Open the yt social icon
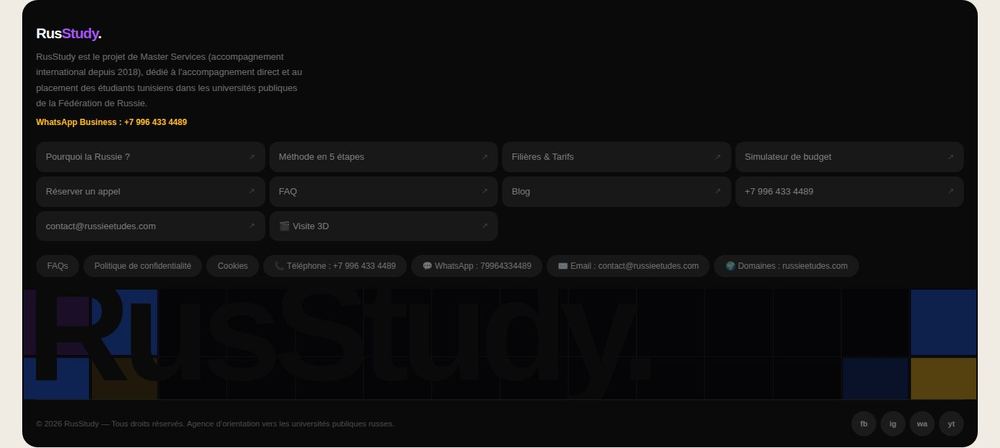 pos(952,424)
